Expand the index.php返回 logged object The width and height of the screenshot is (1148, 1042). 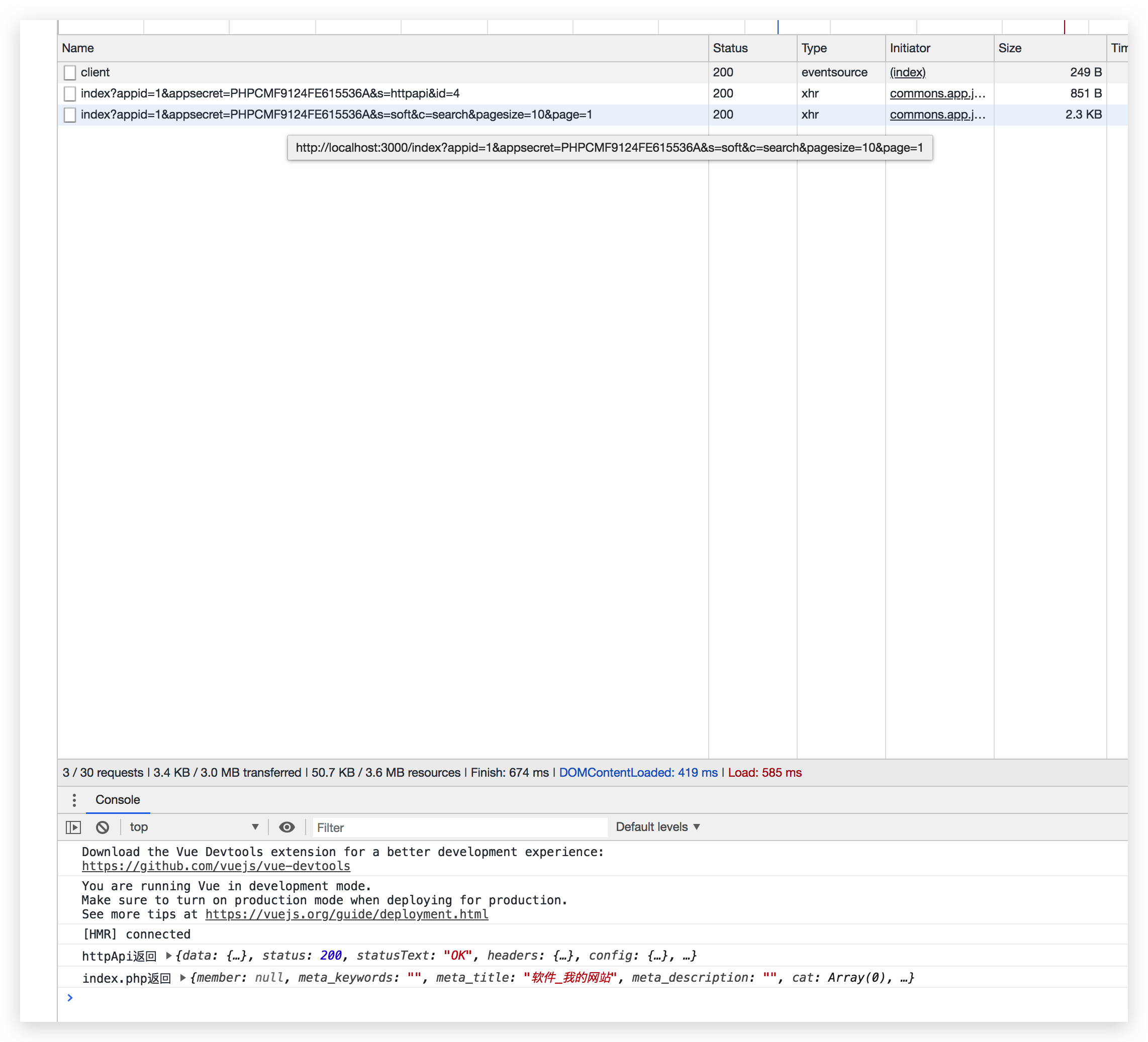pyautogui.click(x=183, y=978)
